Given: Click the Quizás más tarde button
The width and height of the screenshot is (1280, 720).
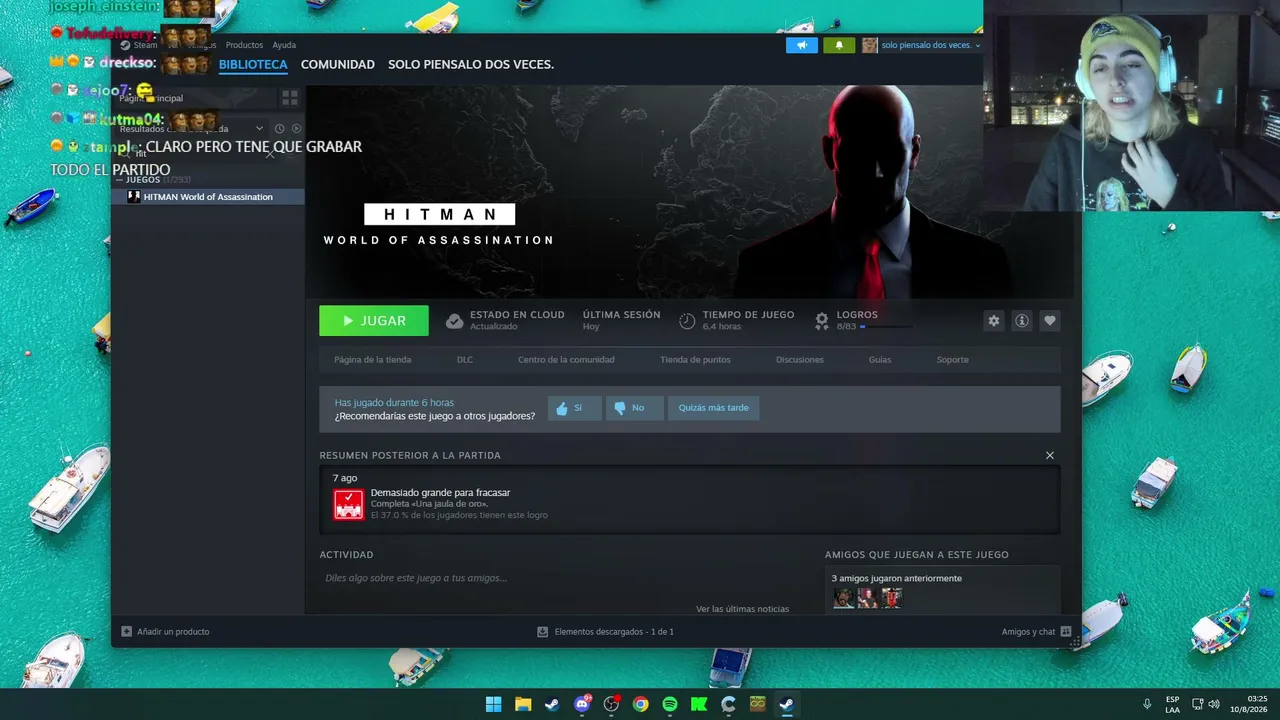Looking at the screenshot, I should click(x=713, y=408).
